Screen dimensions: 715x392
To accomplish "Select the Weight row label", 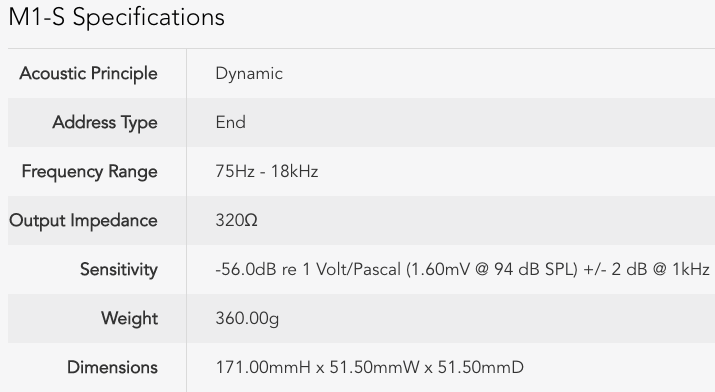I will [130, 318].
